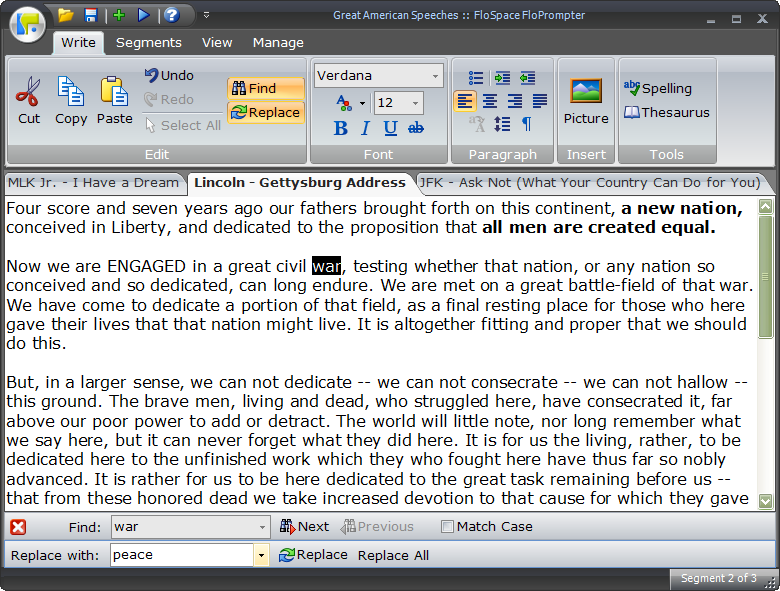Expand the Replace with dropdown arrow
The height and width of the screenshot is (591, 780).
261,555
